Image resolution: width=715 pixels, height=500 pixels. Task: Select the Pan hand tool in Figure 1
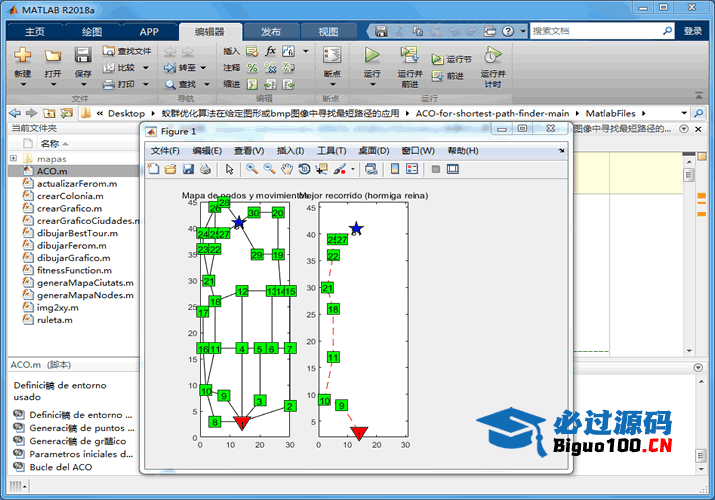(287, 169)
